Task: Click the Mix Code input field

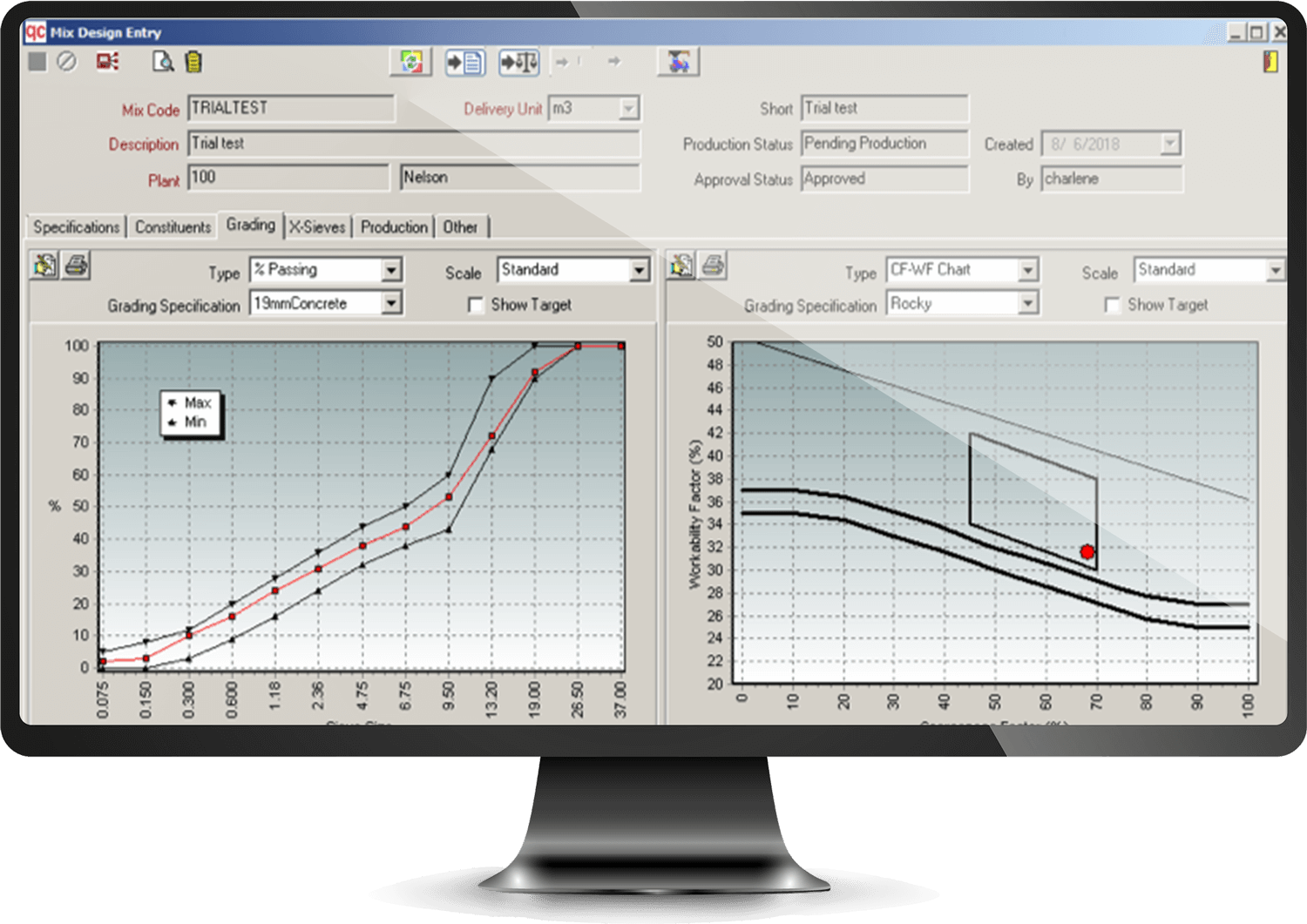Action: click(x=291, y=109)
